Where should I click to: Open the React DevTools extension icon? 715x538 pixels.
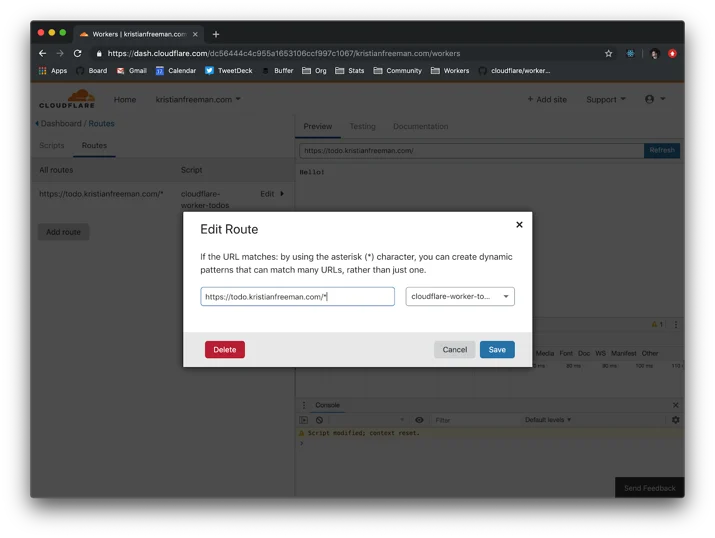coord(630,53)
